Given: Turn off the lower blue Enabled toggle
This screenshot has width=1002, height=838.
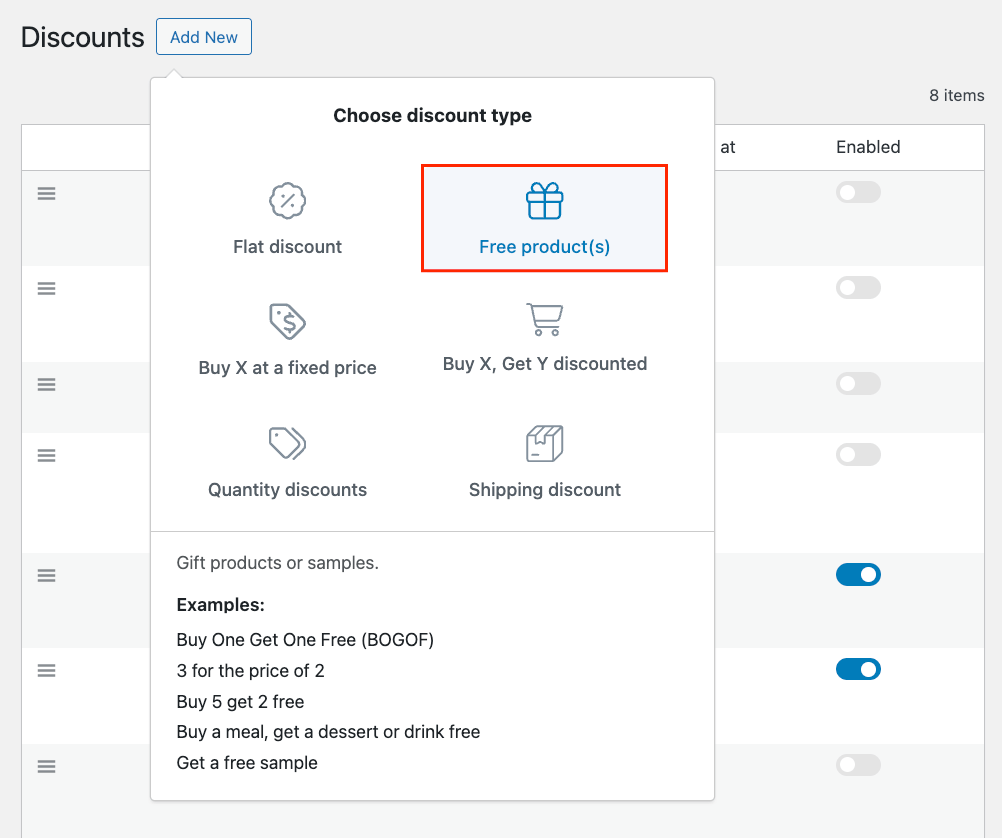Looking at the screenshot, I should [x=858, y=669].
